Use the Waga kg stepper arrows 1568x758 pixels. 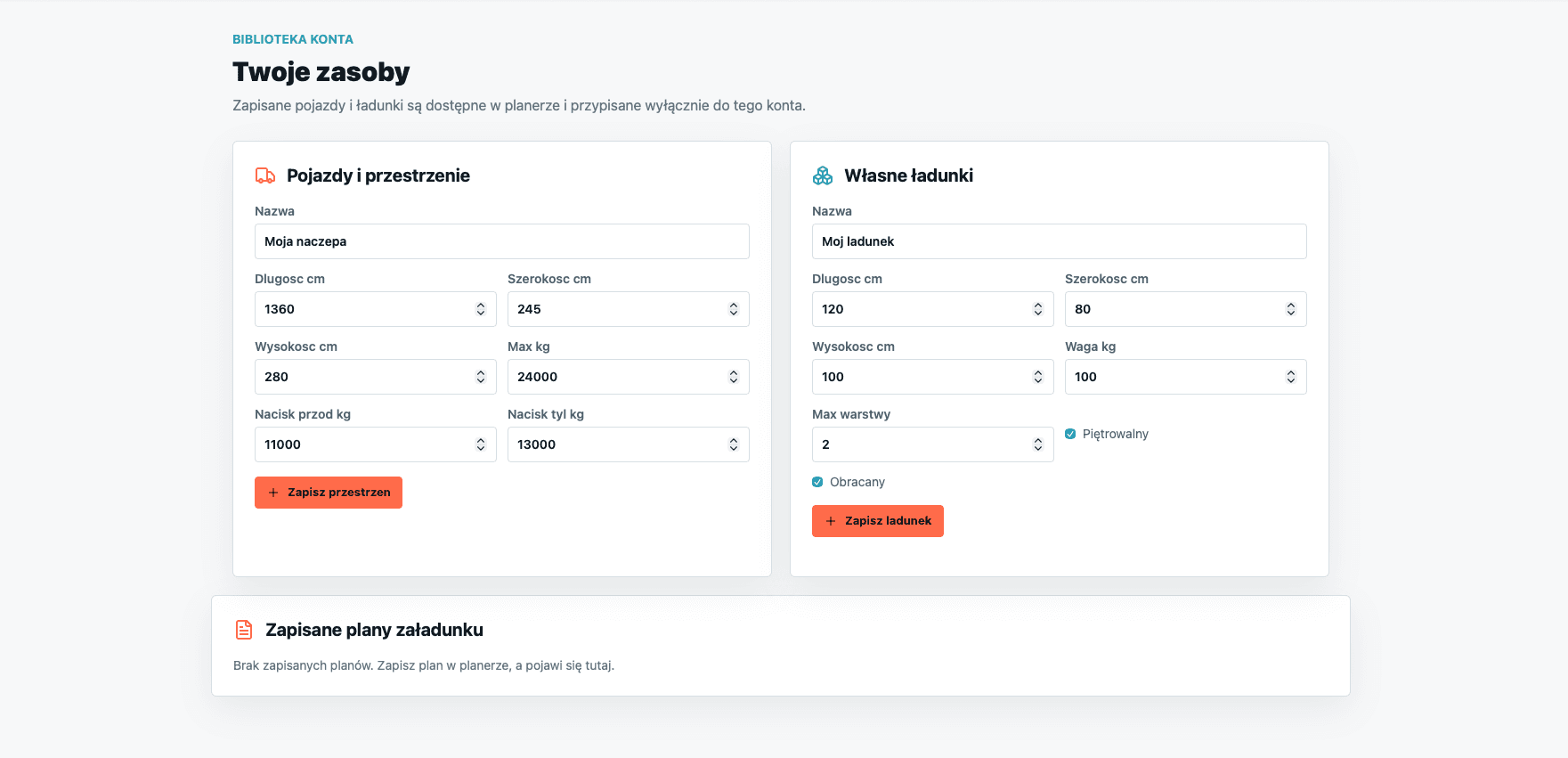pos(1291,377)
